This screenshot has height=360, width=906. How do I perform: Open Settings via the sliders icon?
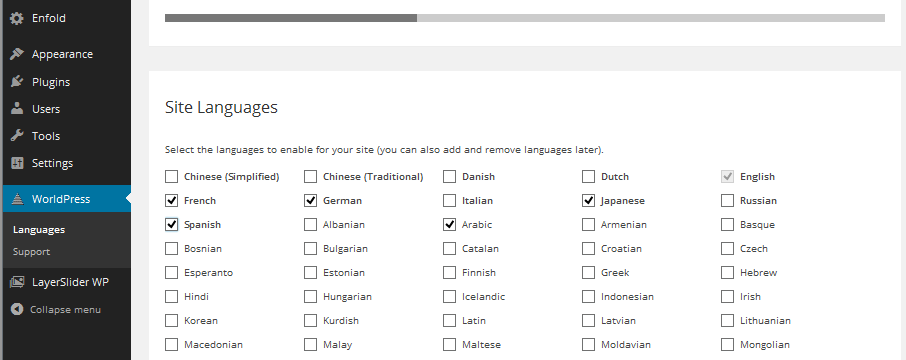17,163
